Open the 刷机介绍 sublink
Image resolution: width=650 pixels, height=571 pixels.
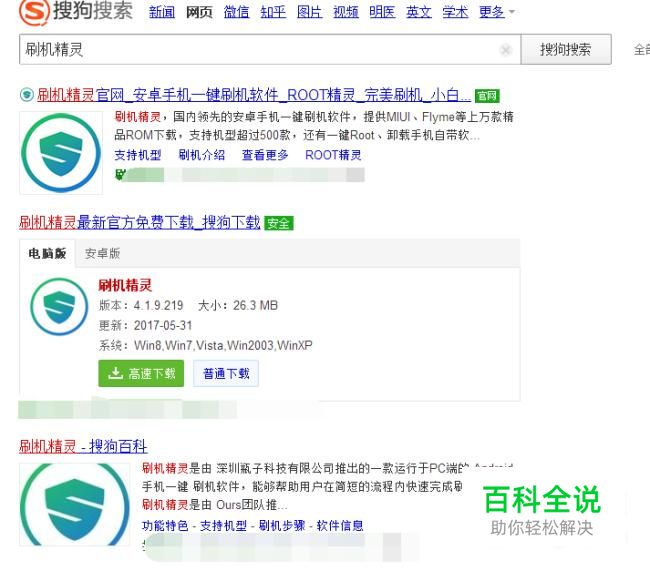pyautogui.click(x=201, y=155)
